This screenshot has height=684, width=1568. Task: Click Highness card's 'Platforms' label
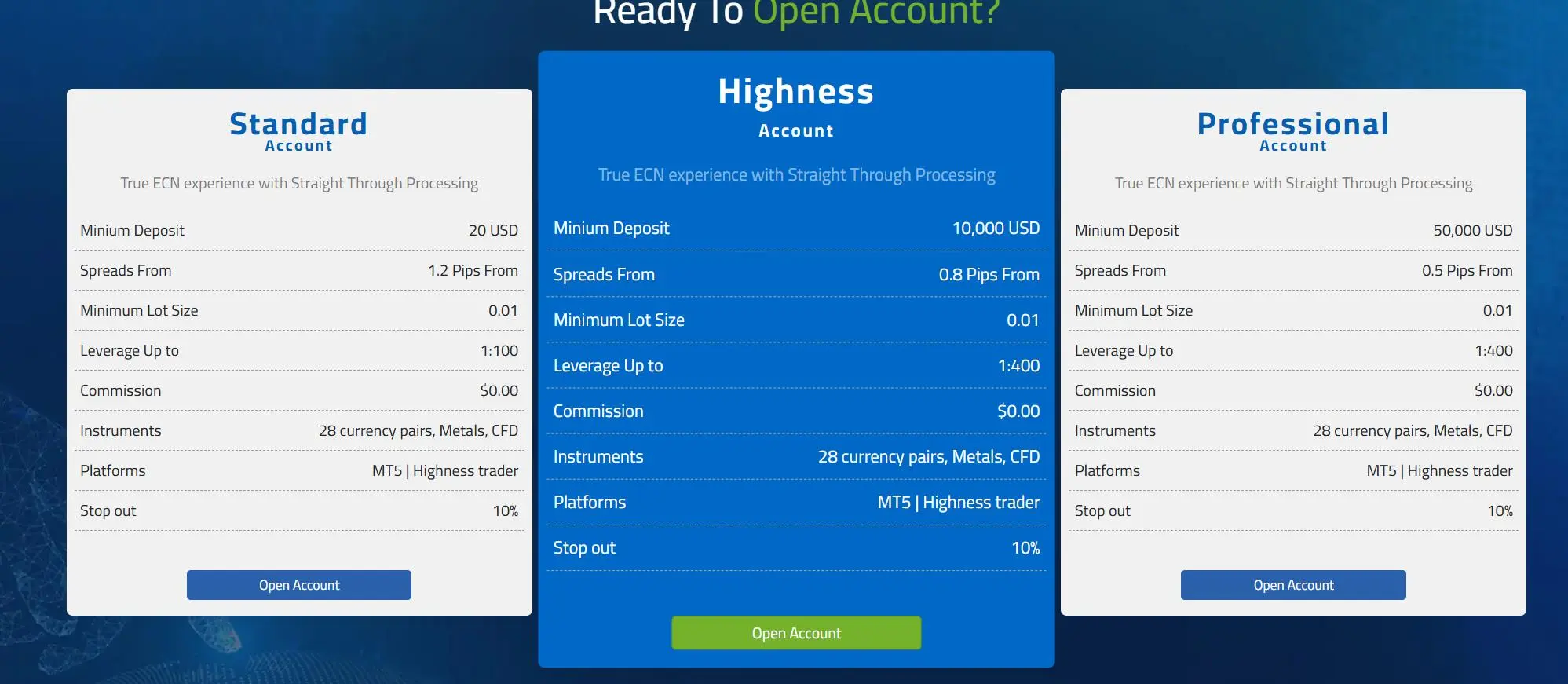pyautogui.click(x=590, y=502)
